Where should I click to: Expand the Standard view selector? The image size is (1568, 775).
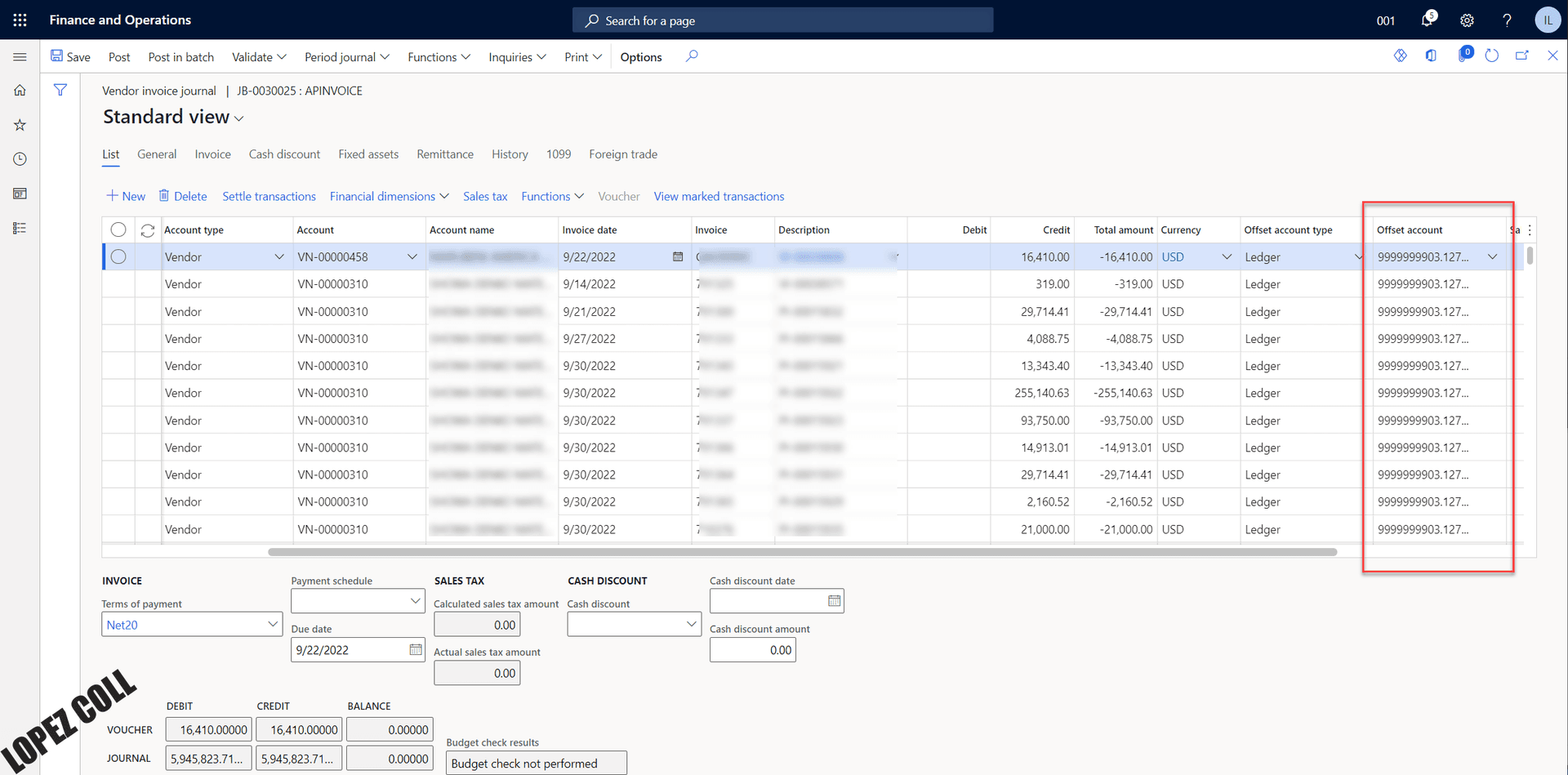(238, 118)
